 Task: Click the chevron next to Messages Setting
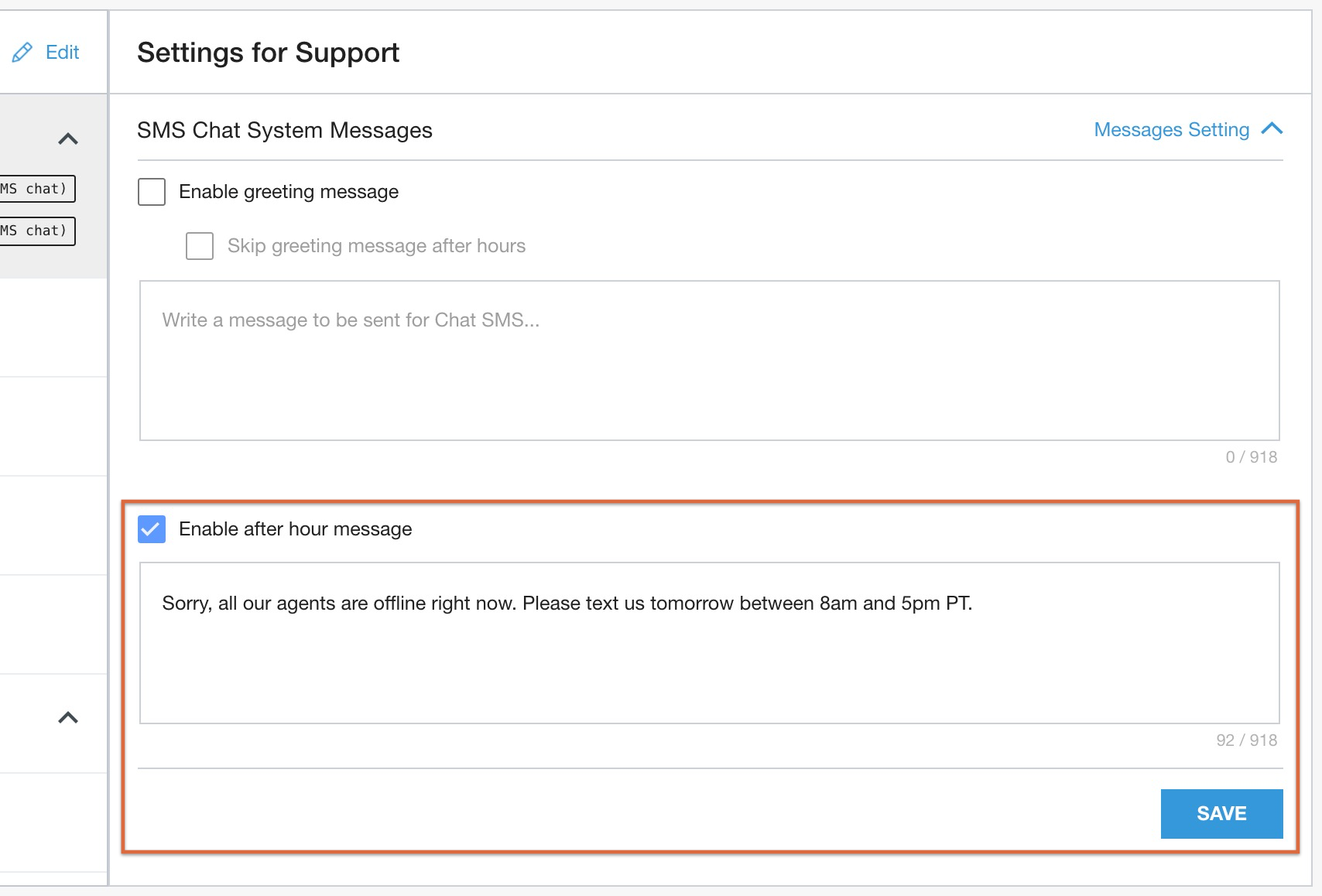[x=1272, y=129]
